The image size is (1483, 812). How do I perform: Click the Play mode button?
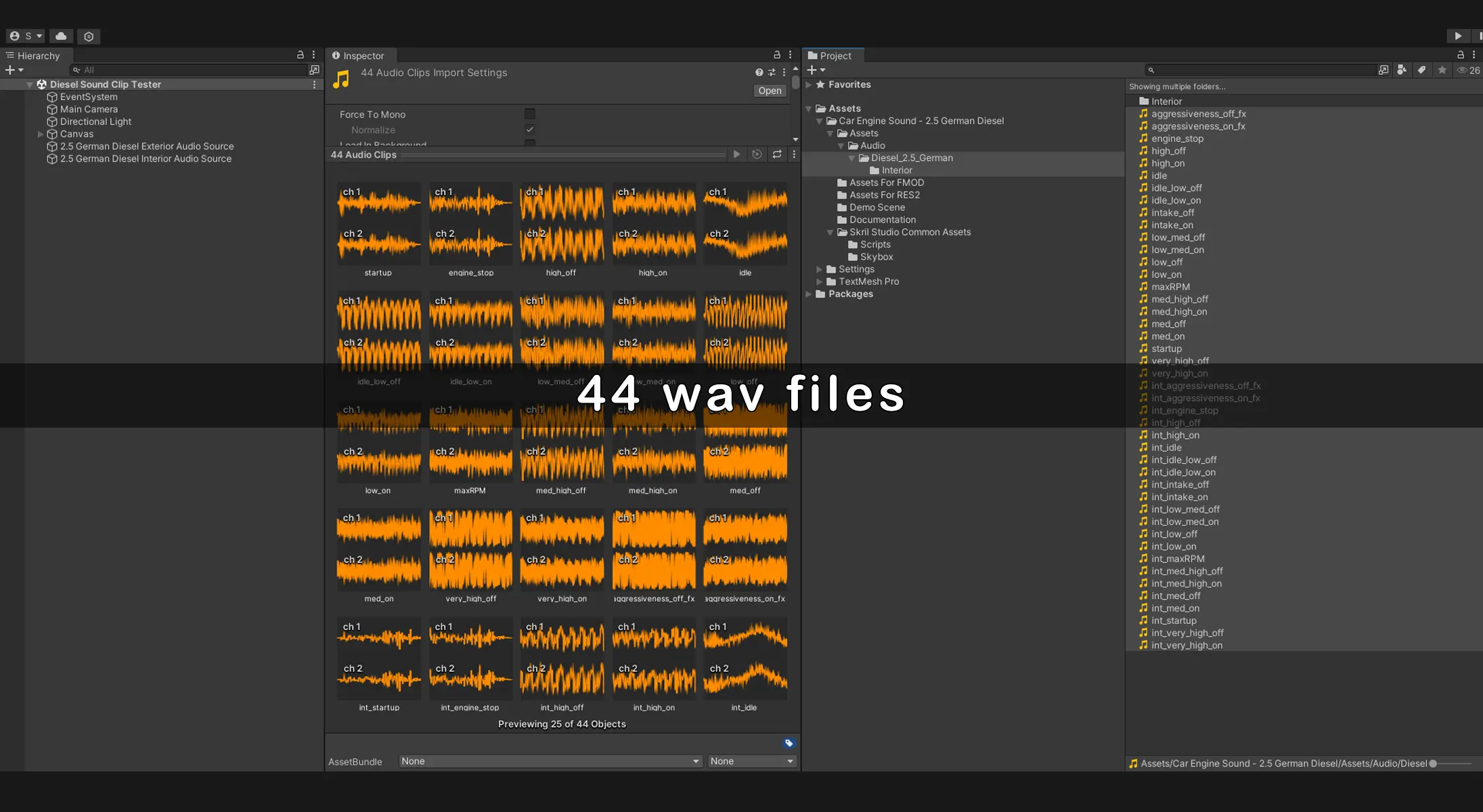click(x=1458, y=36)
